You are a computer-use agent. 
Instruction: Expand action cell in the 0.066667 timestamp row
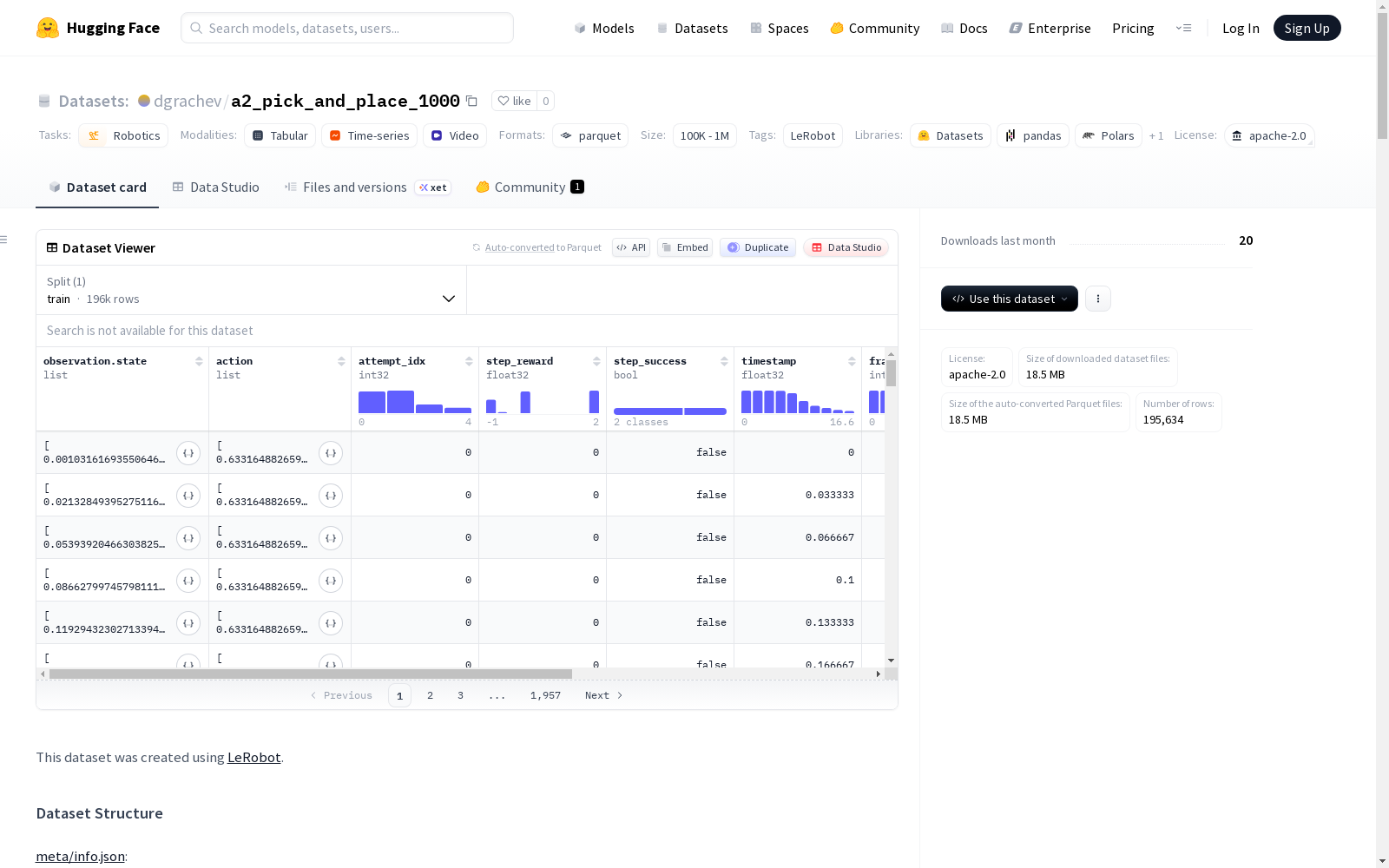(x=331, y=538)
